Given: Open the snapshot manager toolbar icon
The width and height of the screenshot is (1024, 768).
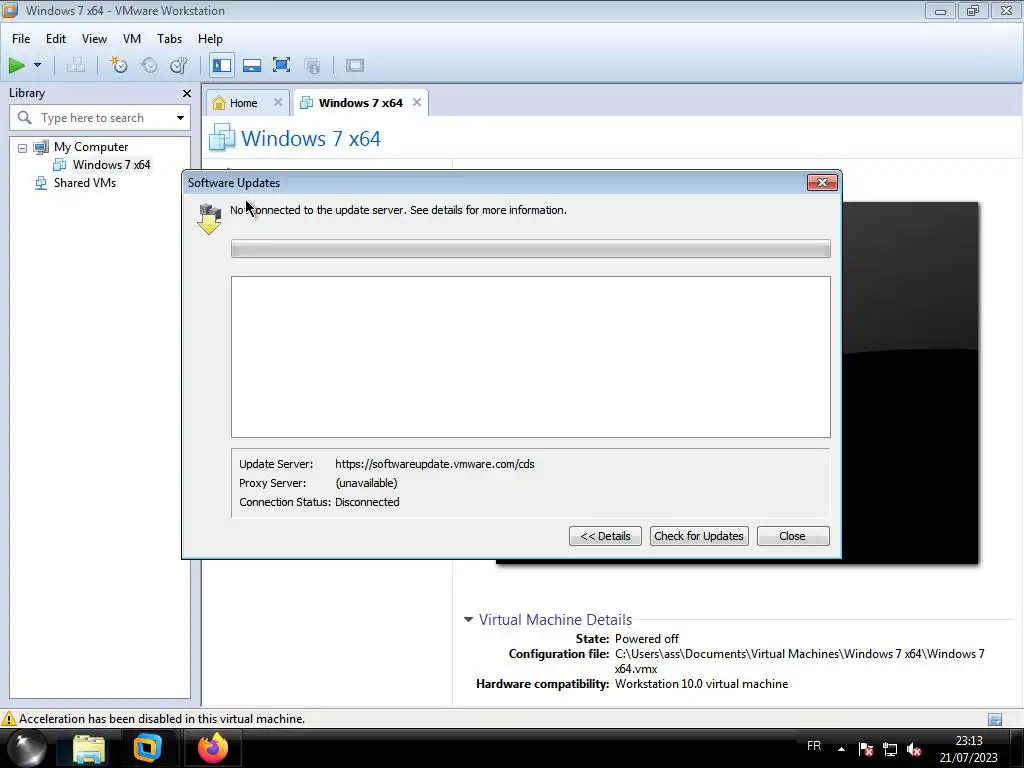Looking at the screenshot, I should pos(178,65).
